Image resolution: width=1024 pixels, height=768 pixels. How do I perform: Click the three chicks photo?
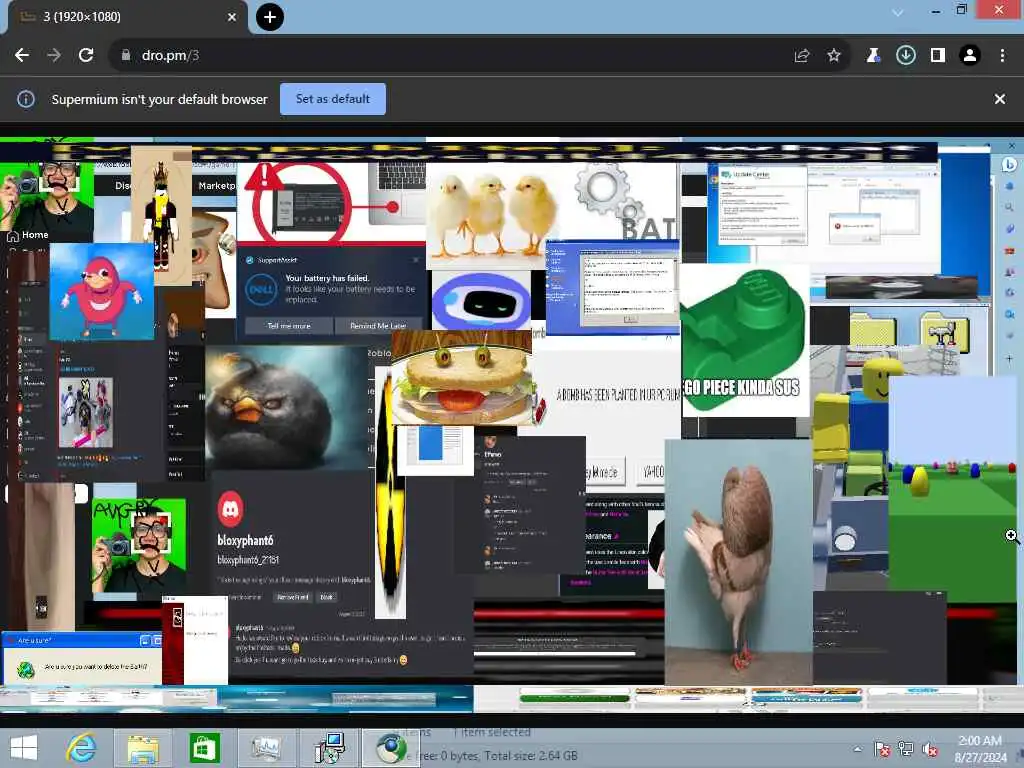point(491,214)
